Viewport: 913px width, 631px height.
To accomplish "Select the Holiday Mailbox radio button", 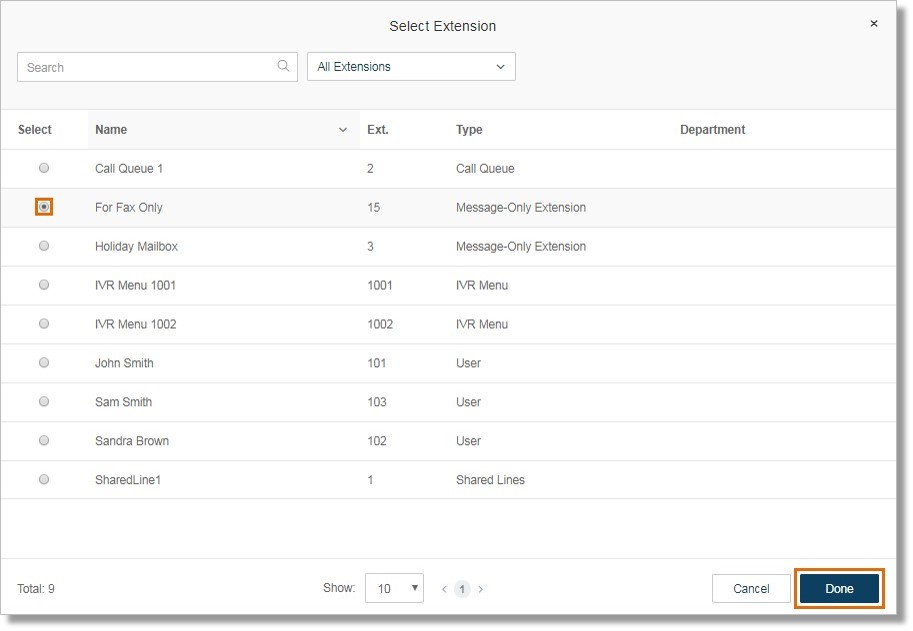I will click(44, 246).
